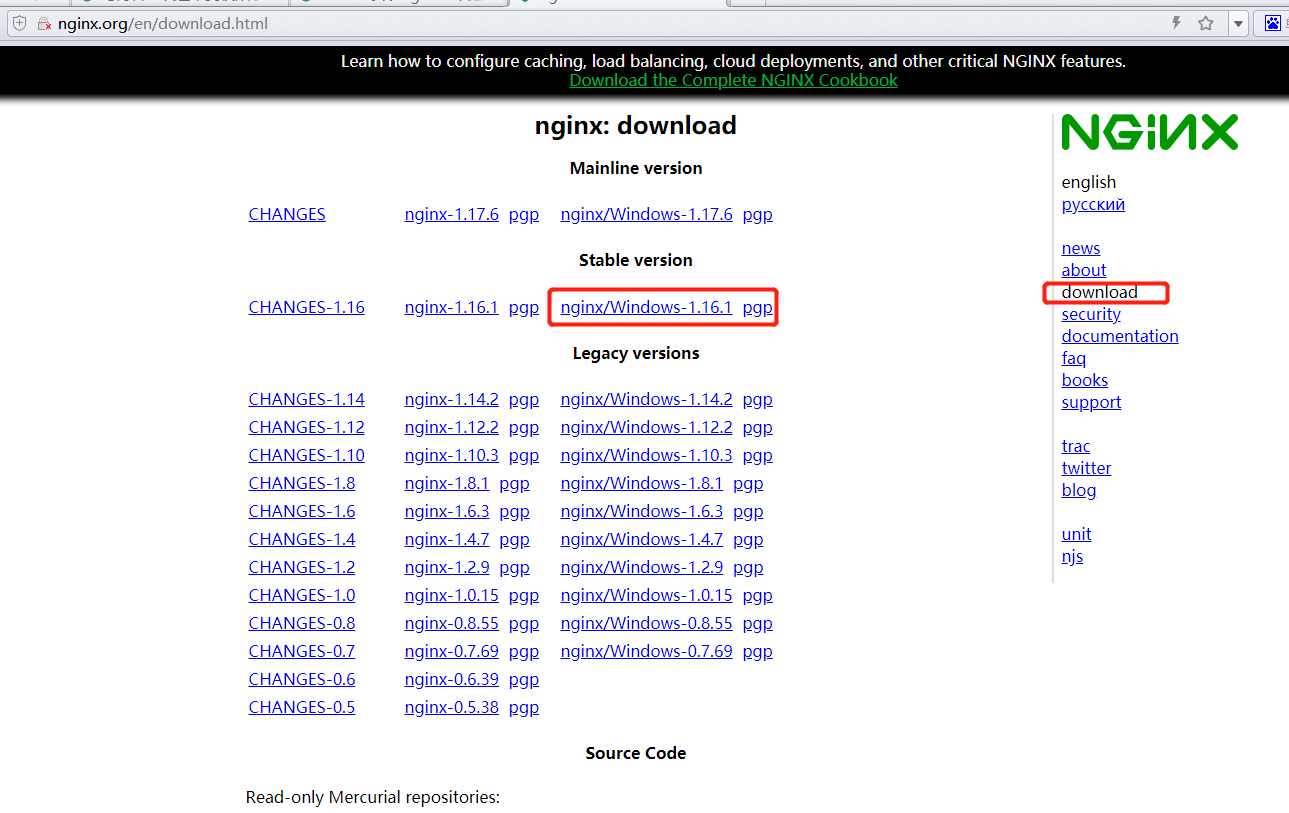The width and height of the screenshot is (1289, 813).
Task: Click the insecure lock icon beside the URL
Action: coord(43,23)
